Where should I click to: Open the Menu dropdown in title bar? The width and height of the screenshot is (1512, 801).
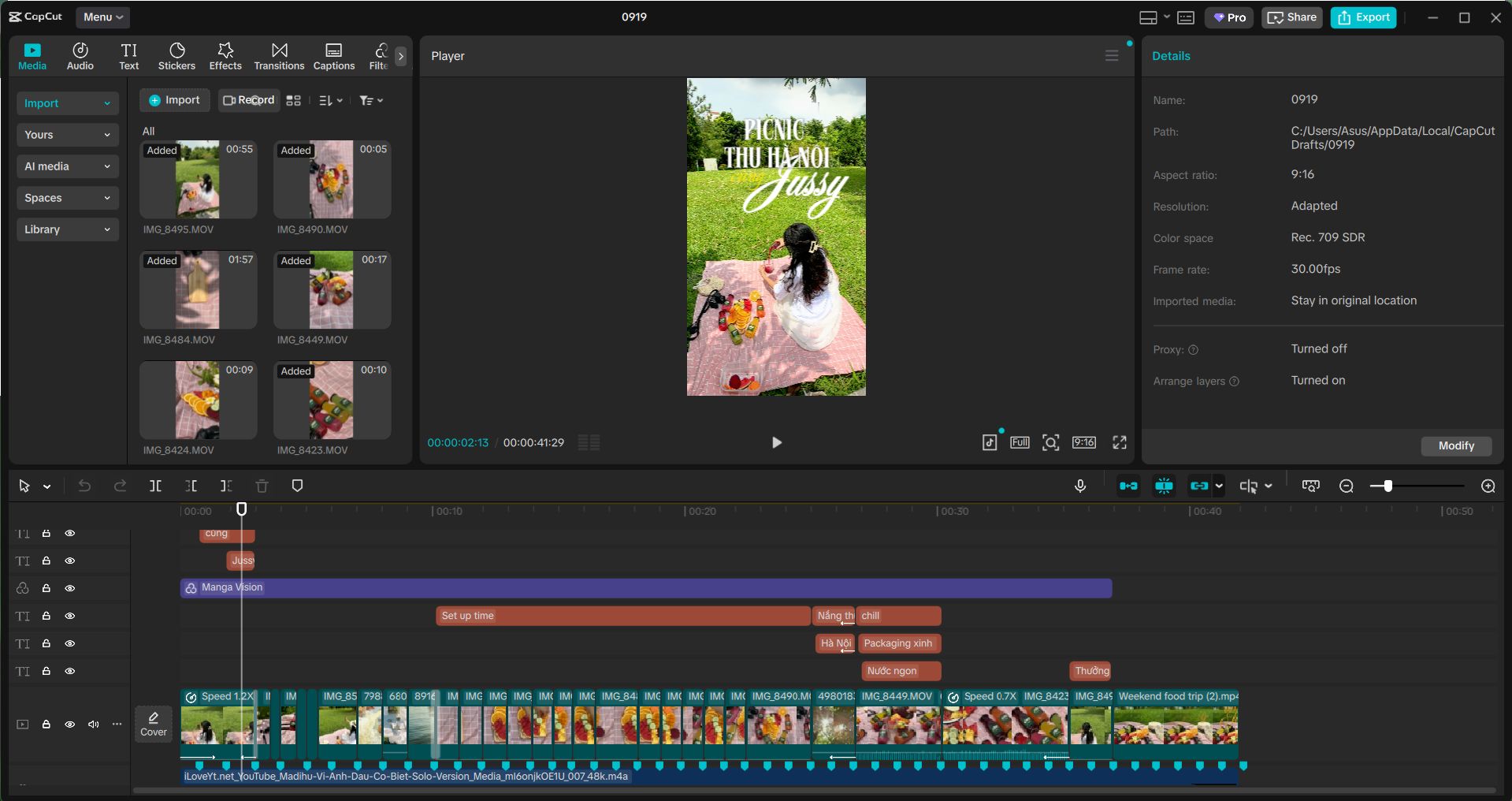103,17
